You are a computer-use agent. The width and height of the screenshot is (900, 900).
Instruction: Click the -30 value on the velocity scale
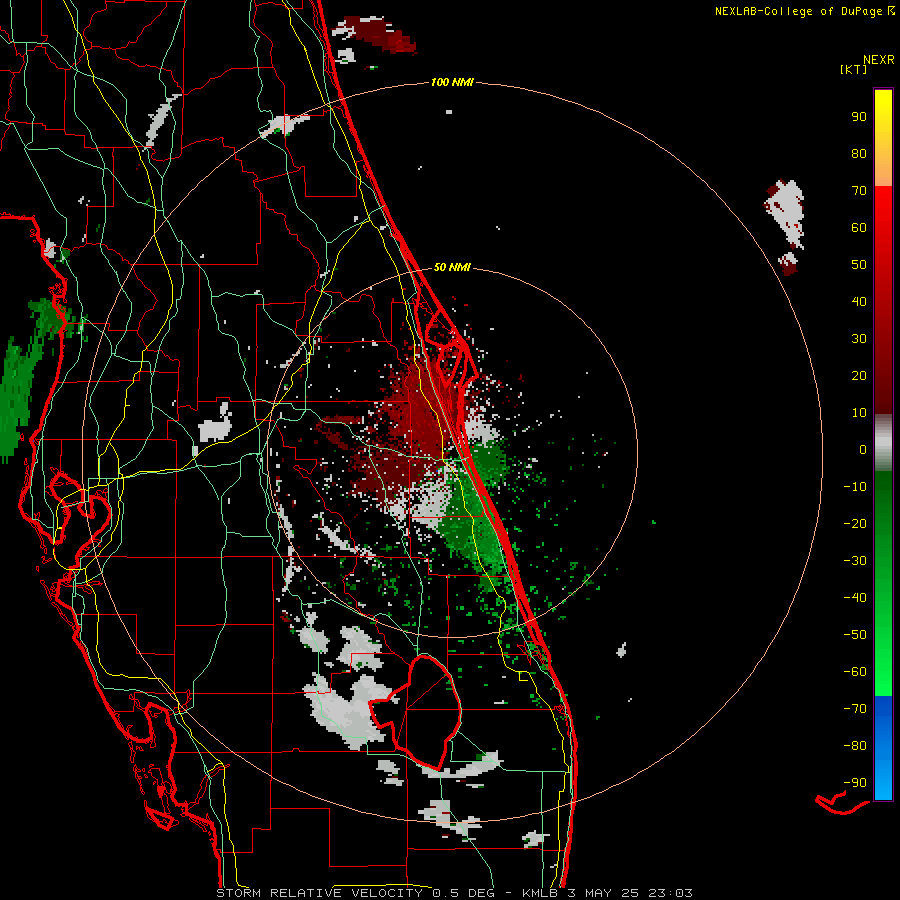tap(855, 561)
